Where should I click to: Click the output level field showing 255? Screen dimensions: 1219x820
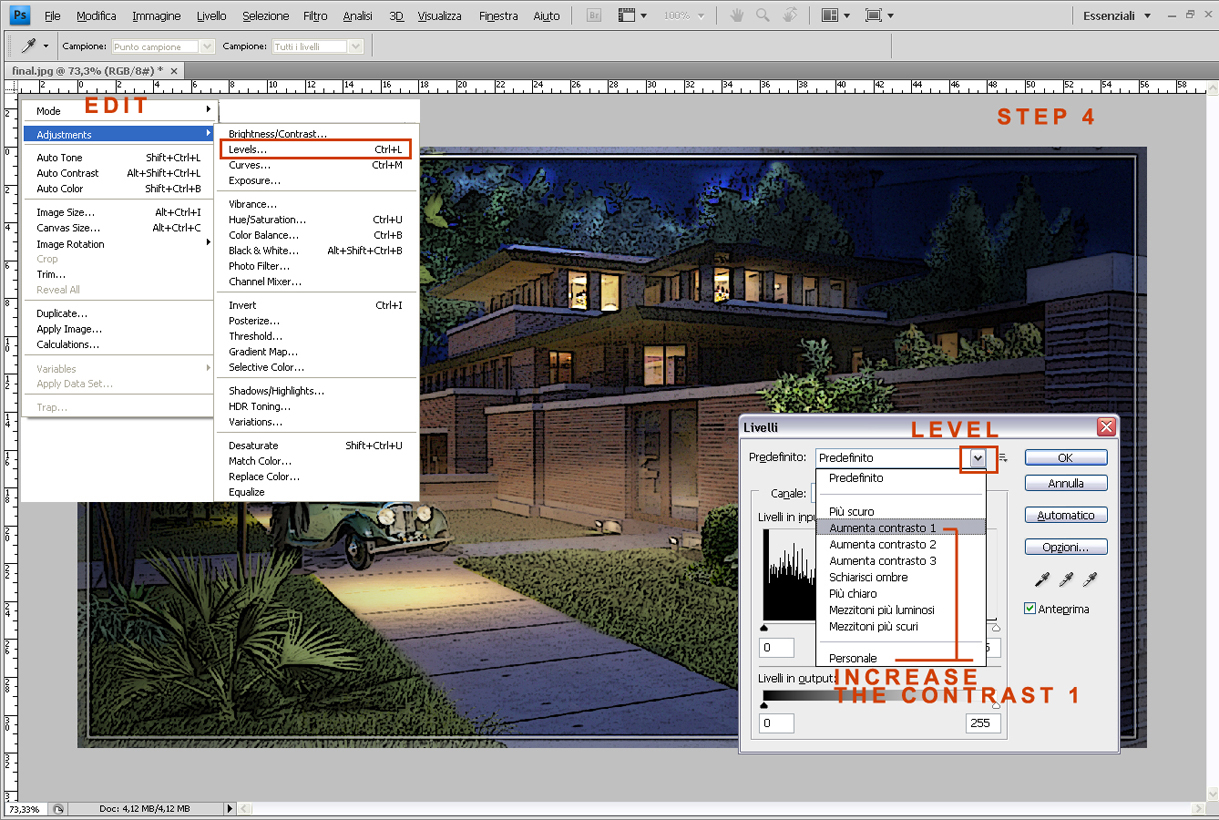983,723
